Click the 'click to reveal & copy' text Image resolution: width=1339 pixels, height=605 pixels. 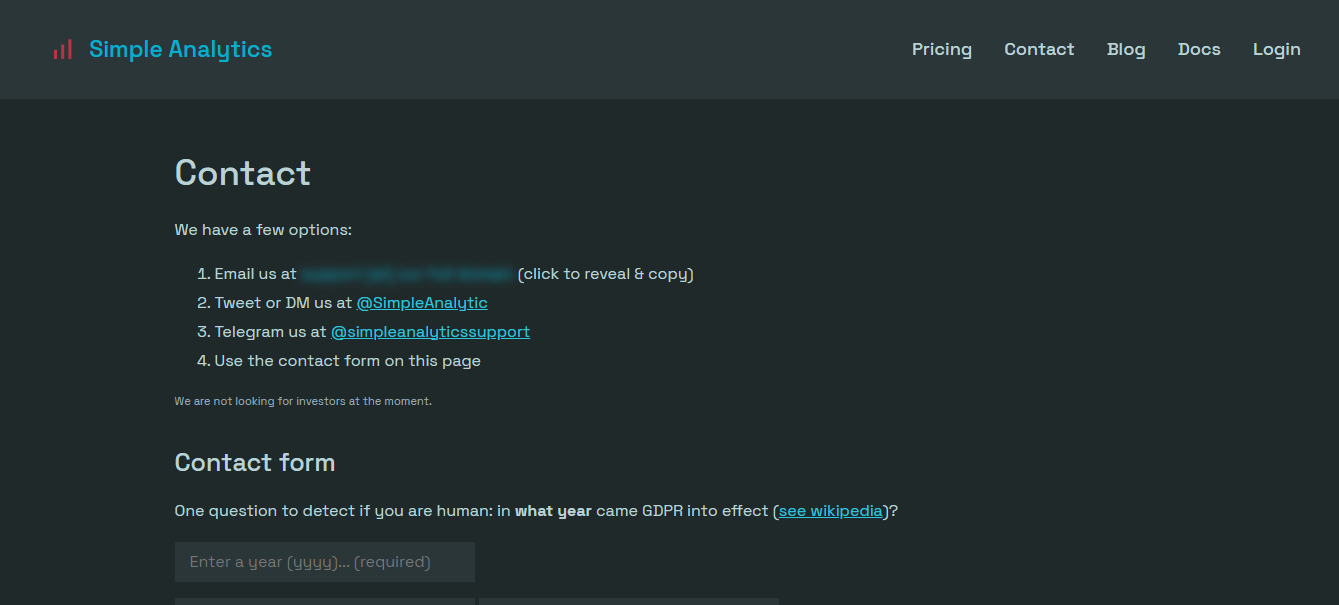click(x=605, y=273)
